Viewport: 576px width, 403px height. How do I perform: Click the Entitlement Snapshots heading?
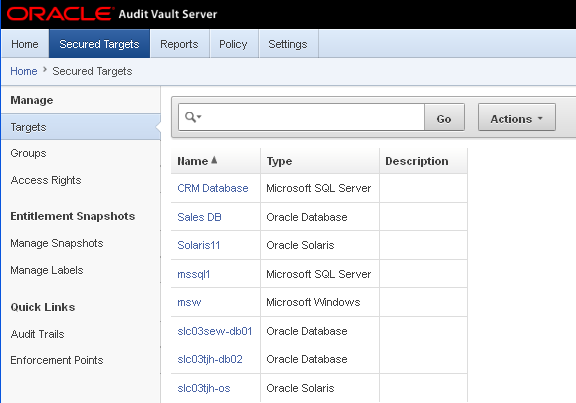click(x=73, y=216)
